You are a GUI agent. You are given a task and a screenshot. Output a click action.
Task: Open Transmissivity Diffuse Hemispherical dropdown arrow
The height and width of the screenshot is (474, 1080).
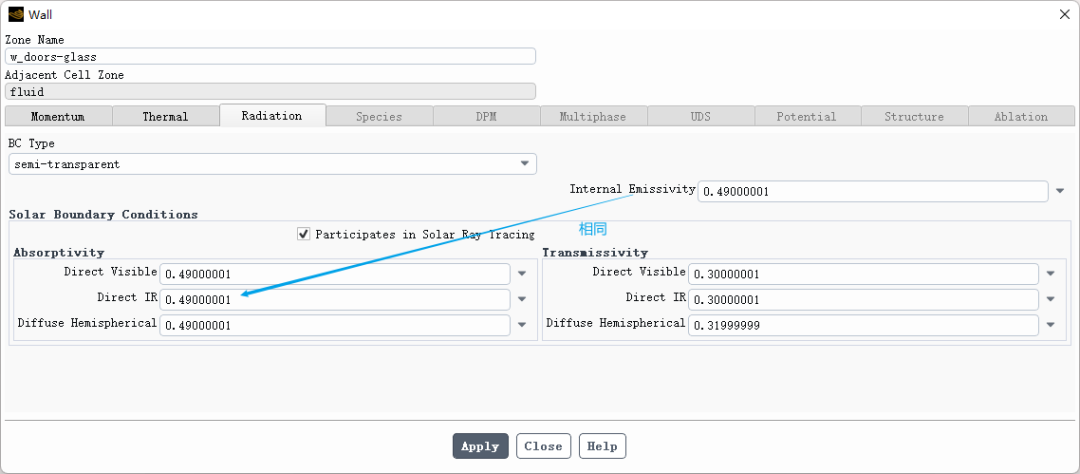(1050, 324)
